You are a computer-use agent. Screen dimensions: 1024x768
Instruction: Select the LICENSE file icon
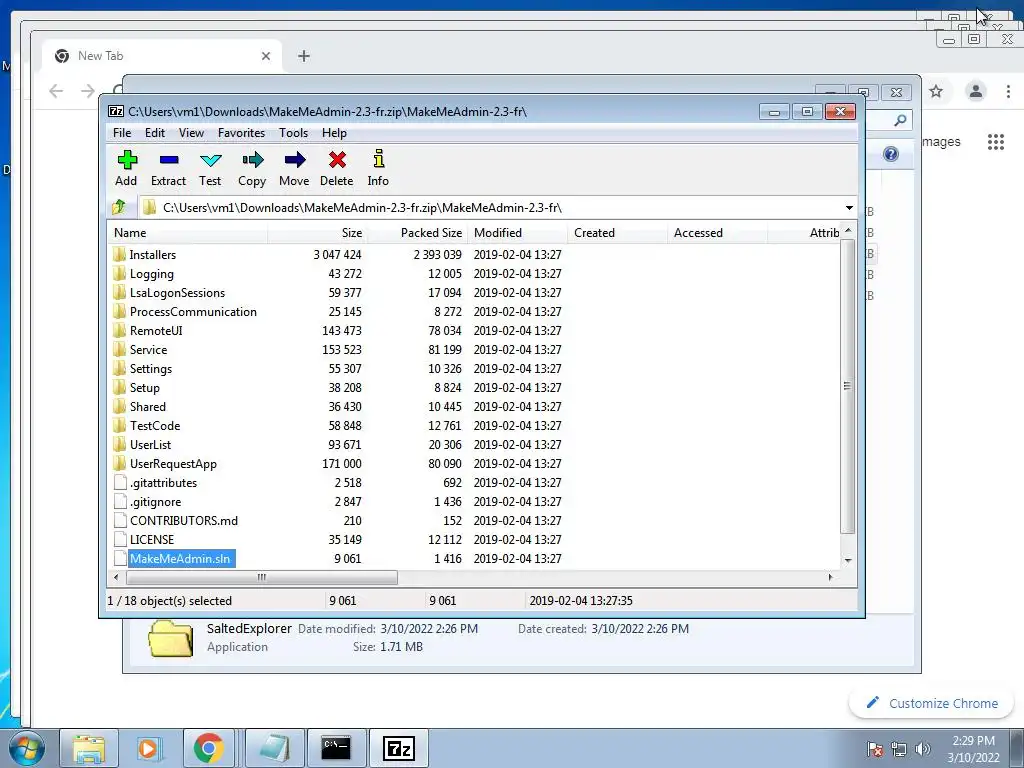coord(120,539)
